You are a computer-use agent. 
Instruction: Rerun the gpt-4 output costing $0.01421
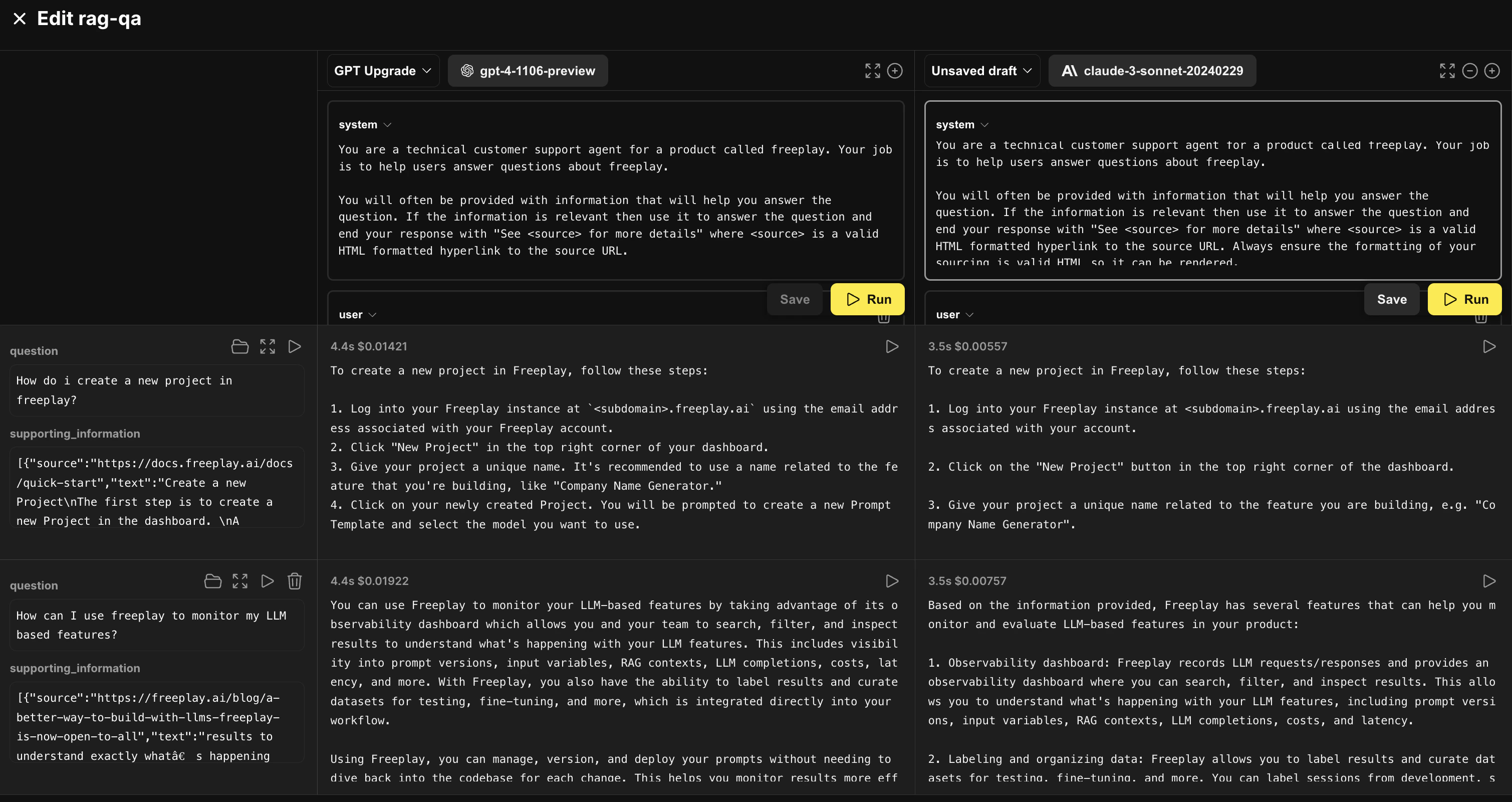pos(892,346)
